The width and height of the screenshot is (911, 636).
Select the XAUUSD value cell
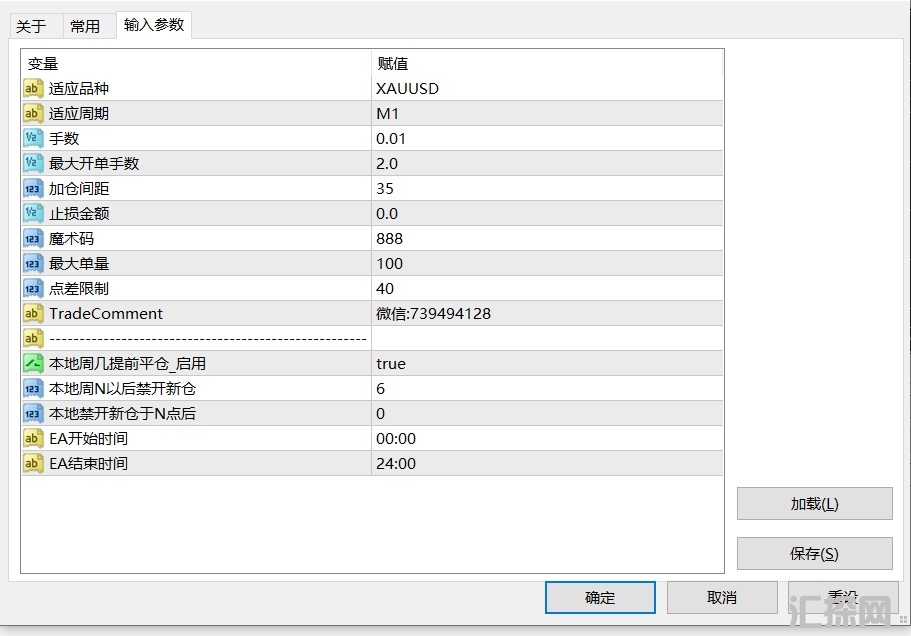(547, 88)
